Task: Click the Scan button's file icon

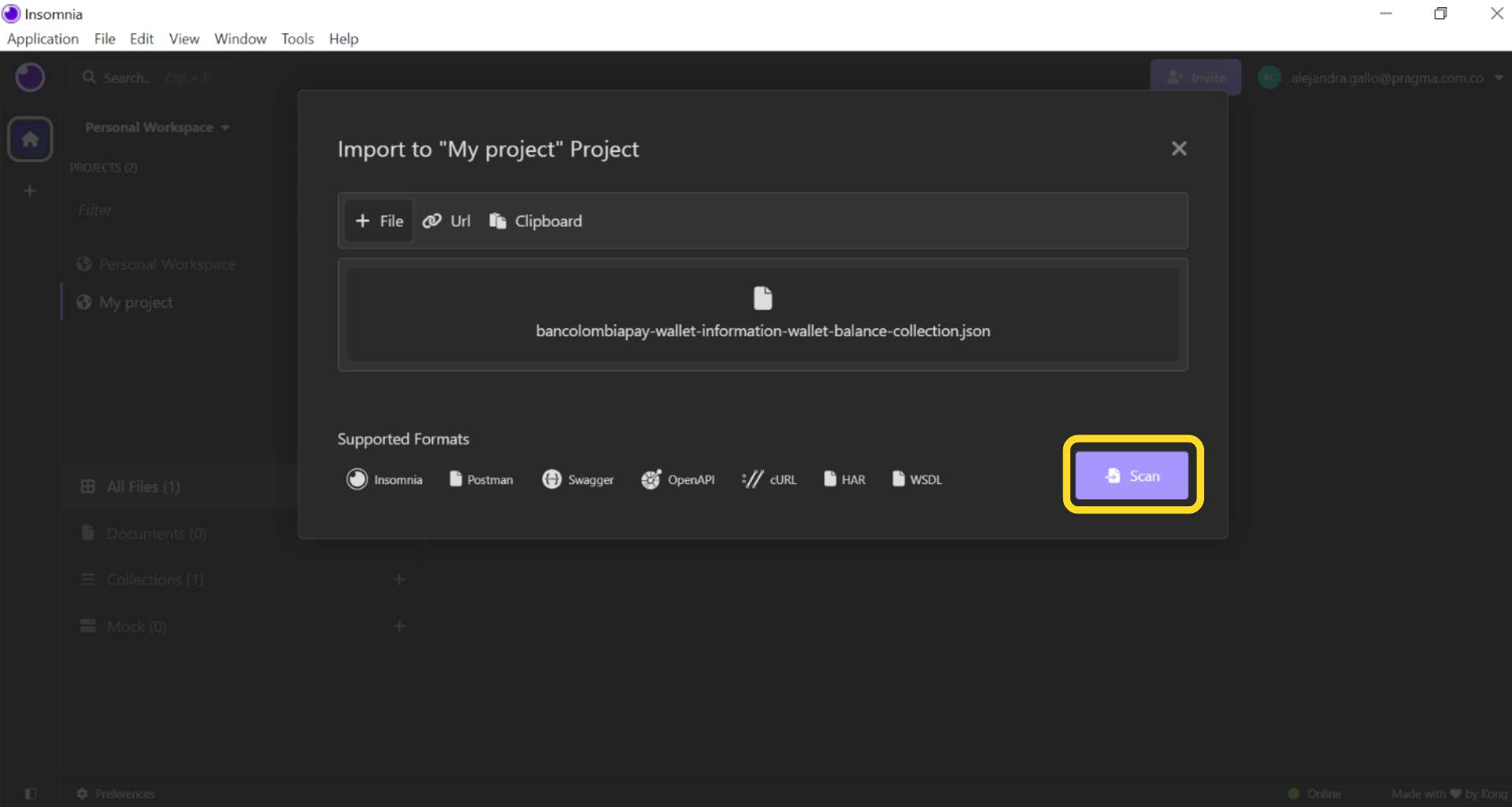Action: tap(1113, 476)
